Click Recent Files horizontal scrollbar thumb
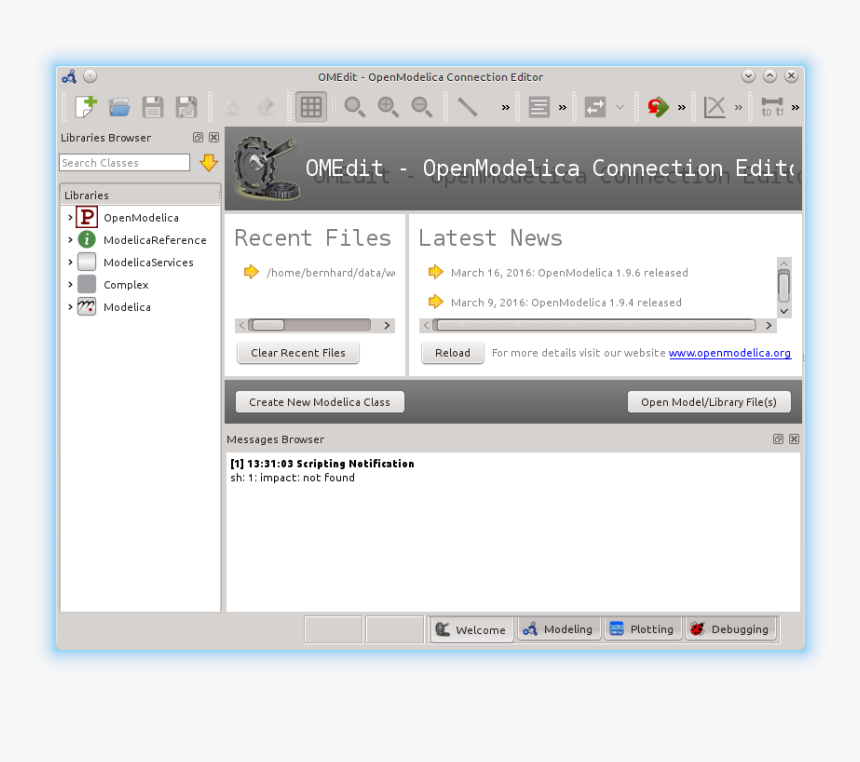The height and width of the screenshot is (762, 860). [x=267, y=325]
